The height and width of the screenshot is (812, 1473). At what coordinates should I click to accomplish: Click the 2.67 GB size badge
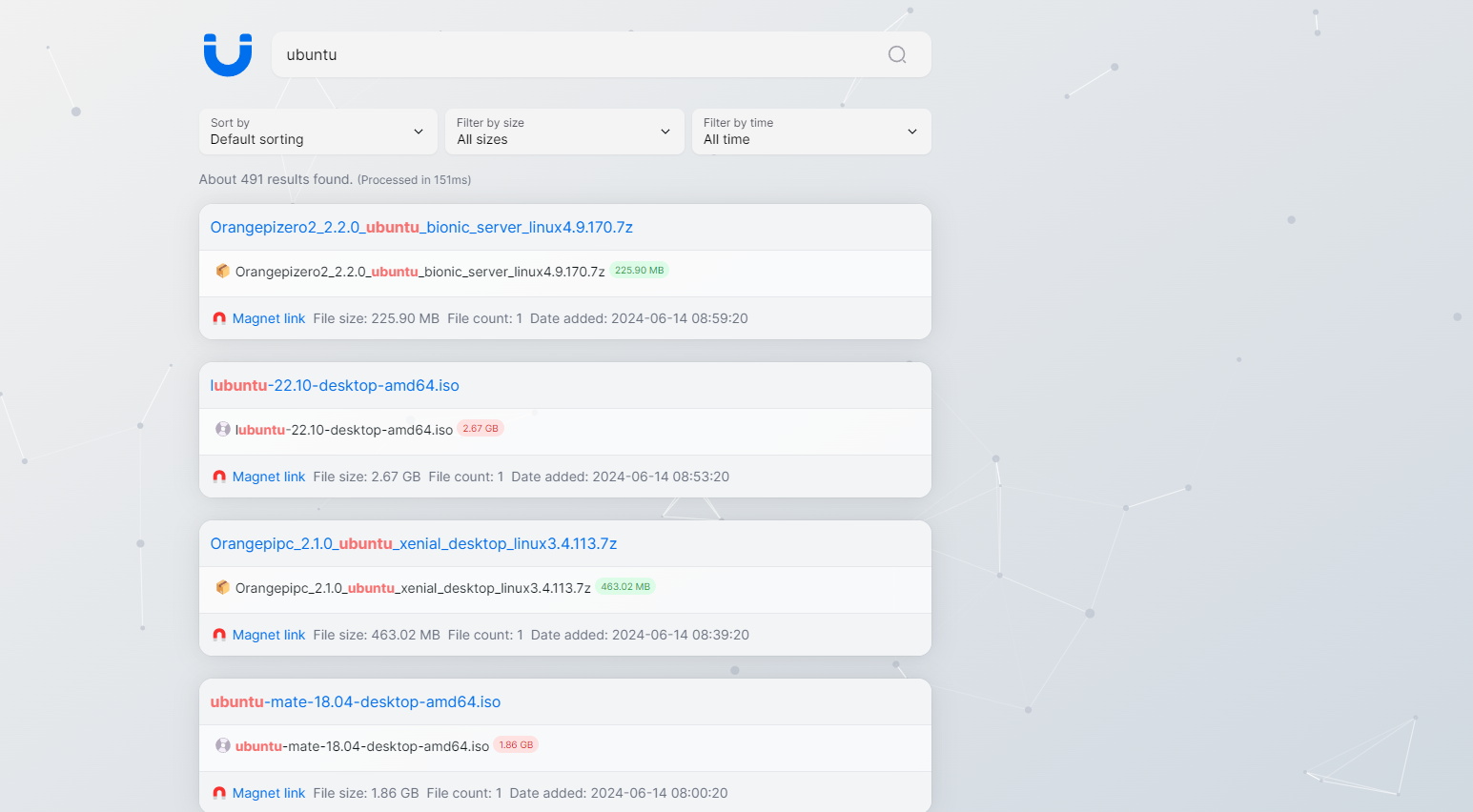481,429
